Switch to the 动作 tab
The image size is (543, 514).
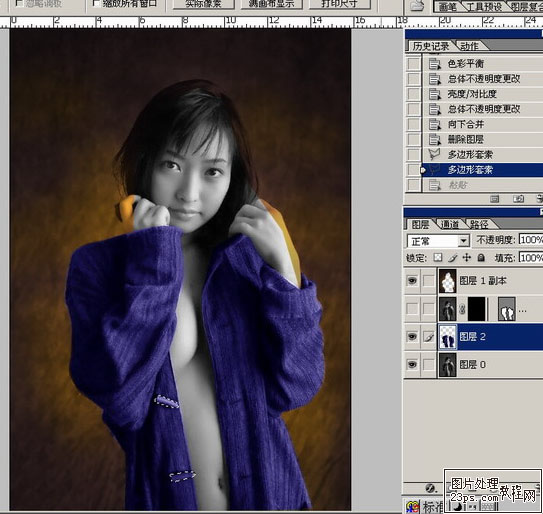pyautogui.click(x=470, y=46)
